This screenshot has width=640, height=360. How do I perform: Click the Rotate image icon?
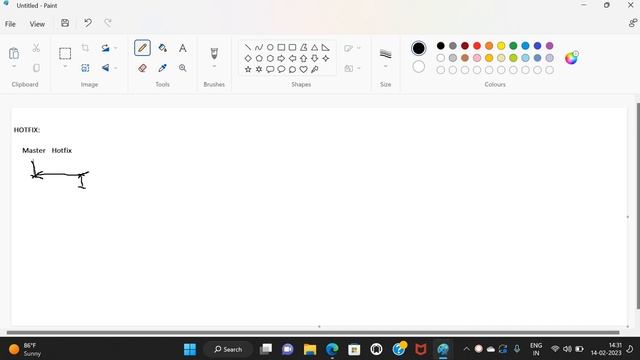pos(105,48)
